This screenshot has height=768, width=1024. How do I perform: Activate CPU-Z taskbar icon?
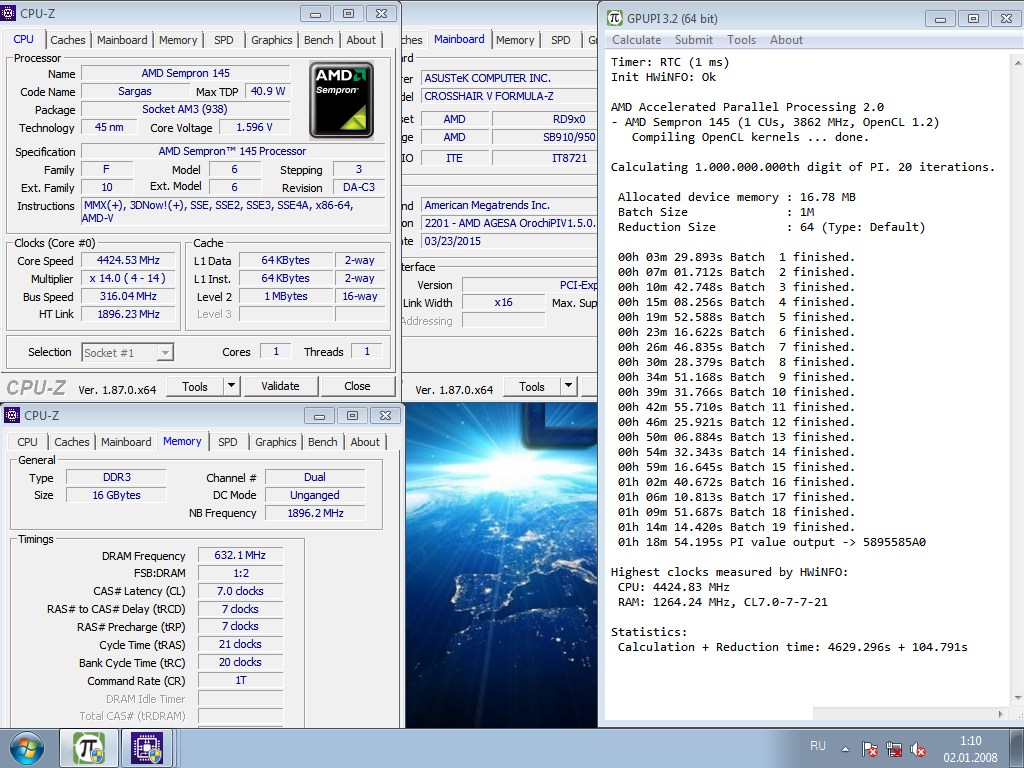pyautogui.click(x=147, y=748)
